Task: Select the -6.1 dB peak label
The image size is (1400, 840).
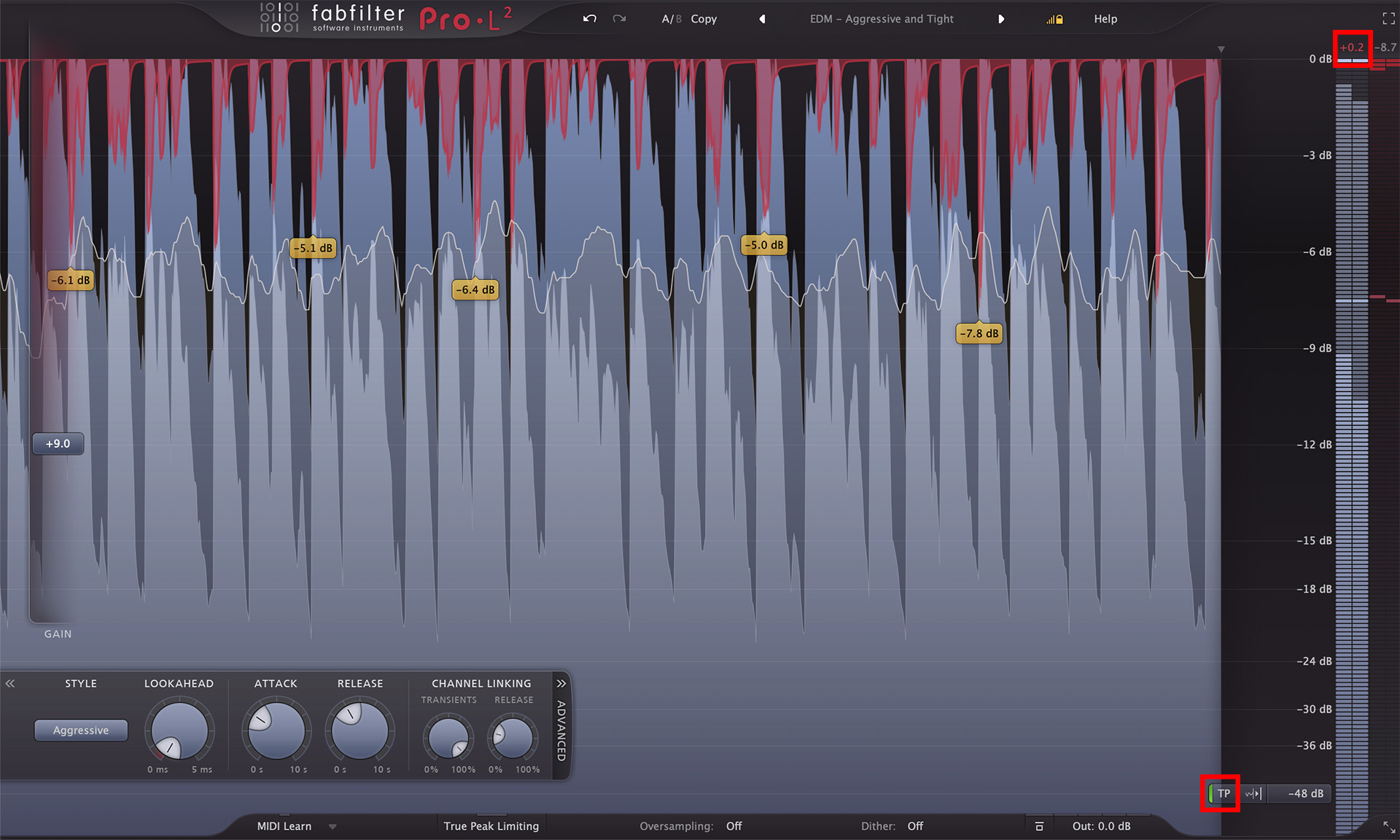Action: tap(71, 280)
